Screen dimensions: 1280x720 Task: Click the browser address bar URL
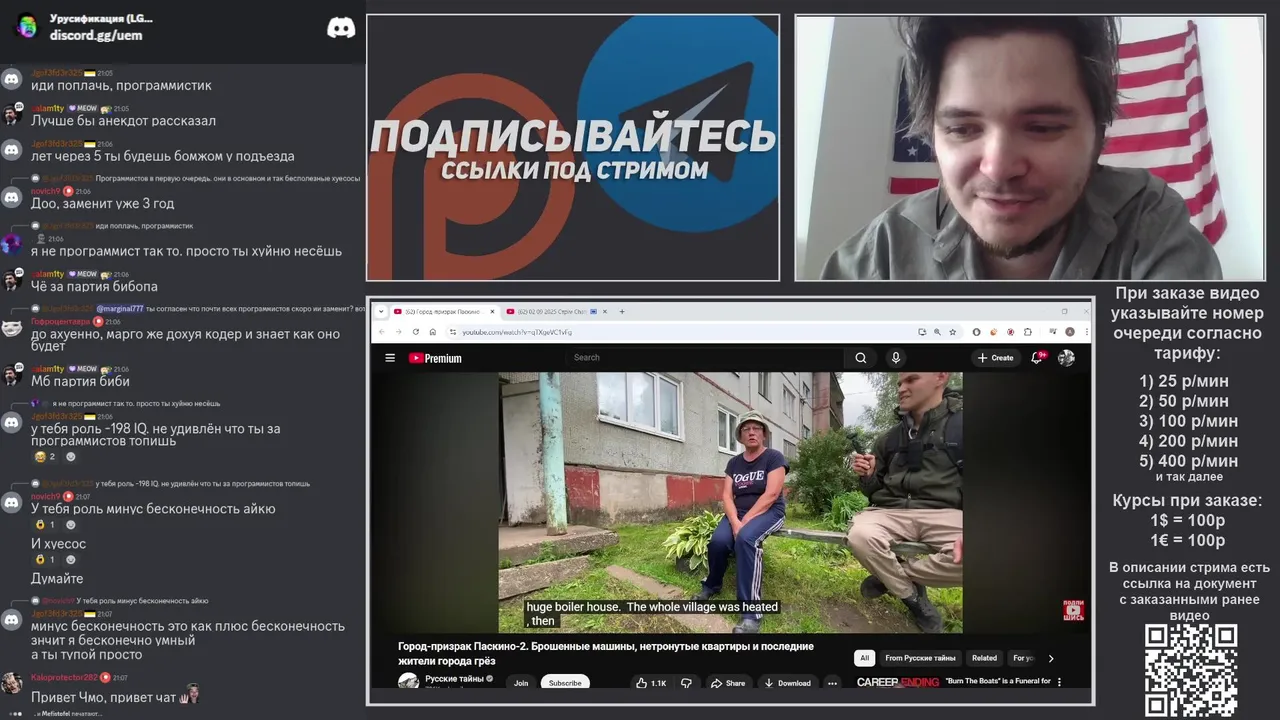516,332
